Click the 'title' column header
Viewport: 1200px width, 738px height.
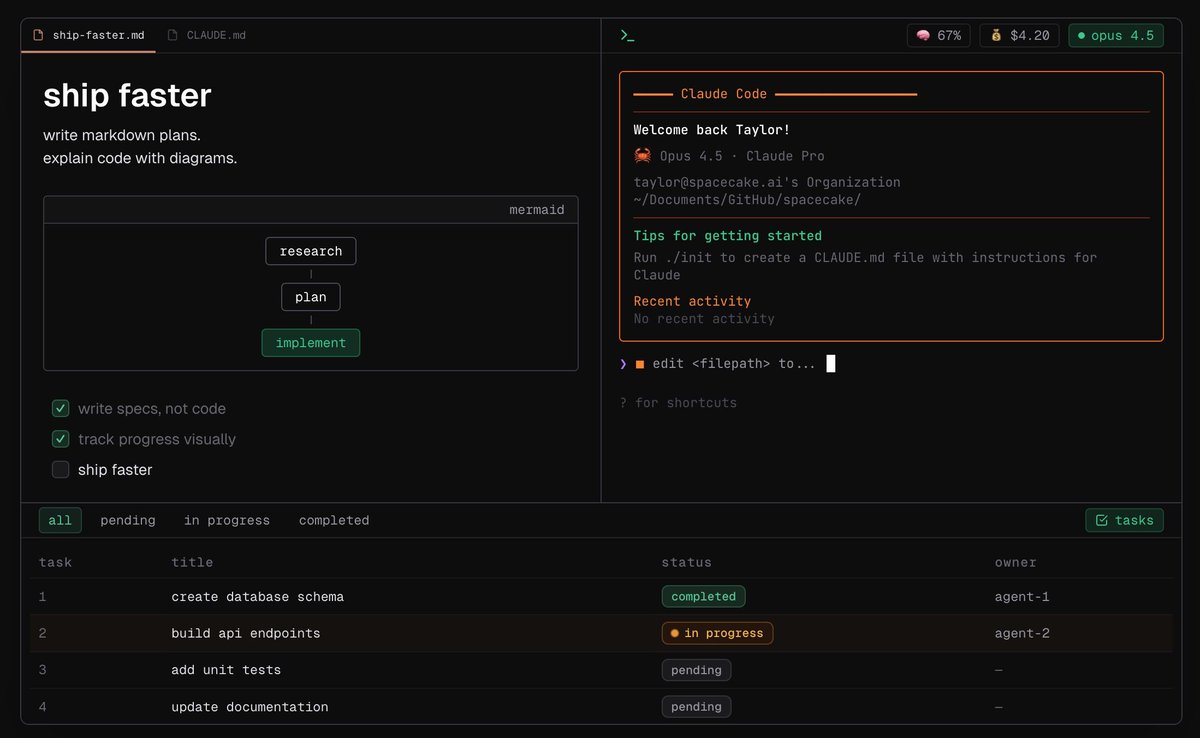(192, 562)
